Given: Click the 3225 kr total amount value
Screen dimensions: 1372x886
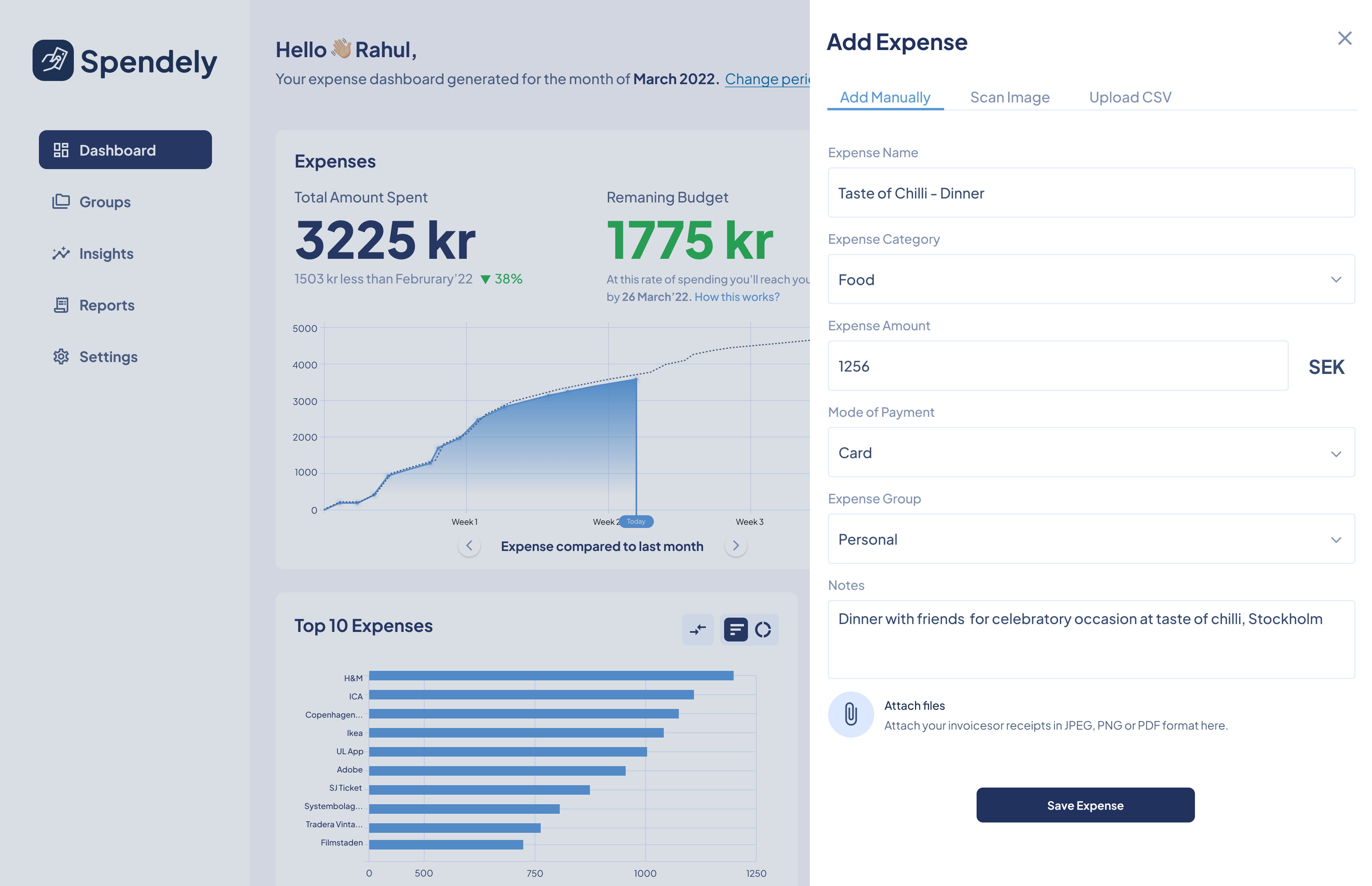Looking at the screenshot, I should pyautogui.click(x=385, y=241).
